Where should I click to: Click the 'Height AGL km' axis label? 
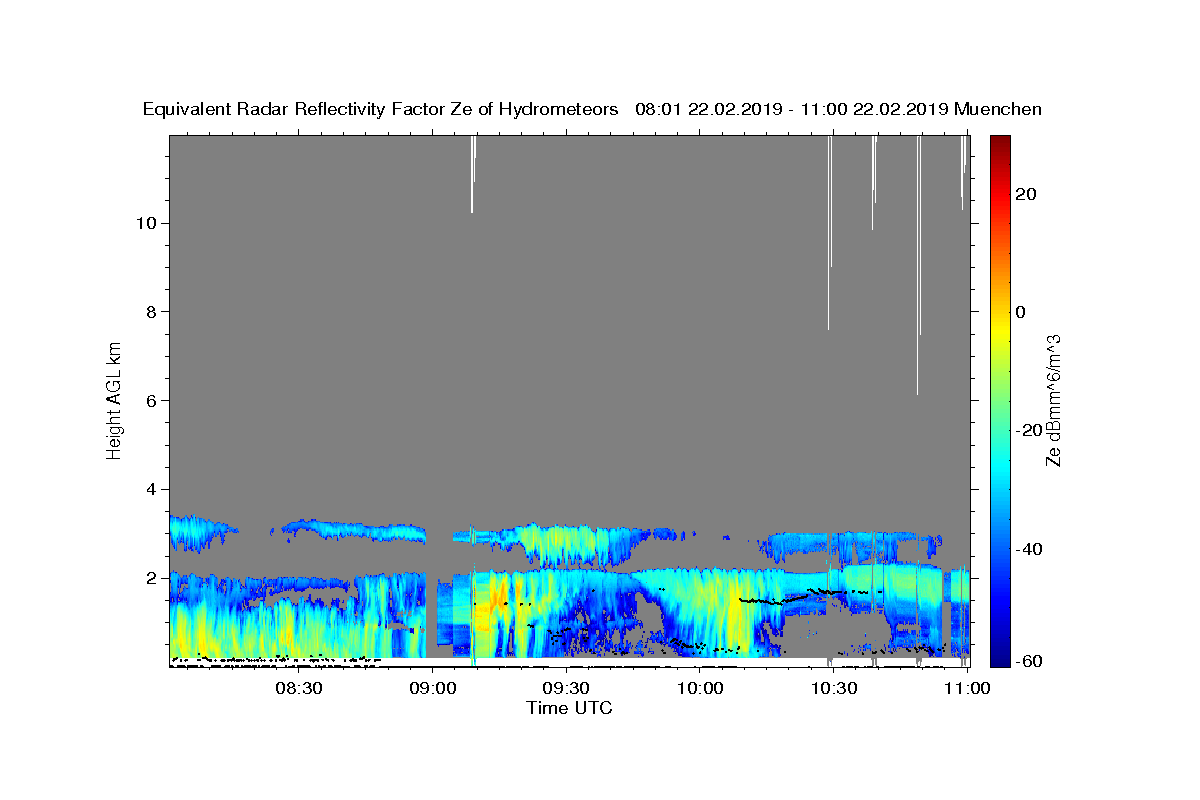pos(115,399)
